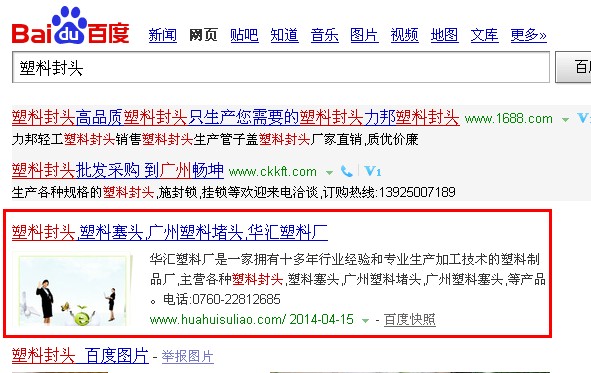Open the 贴吧 tab

244,35
